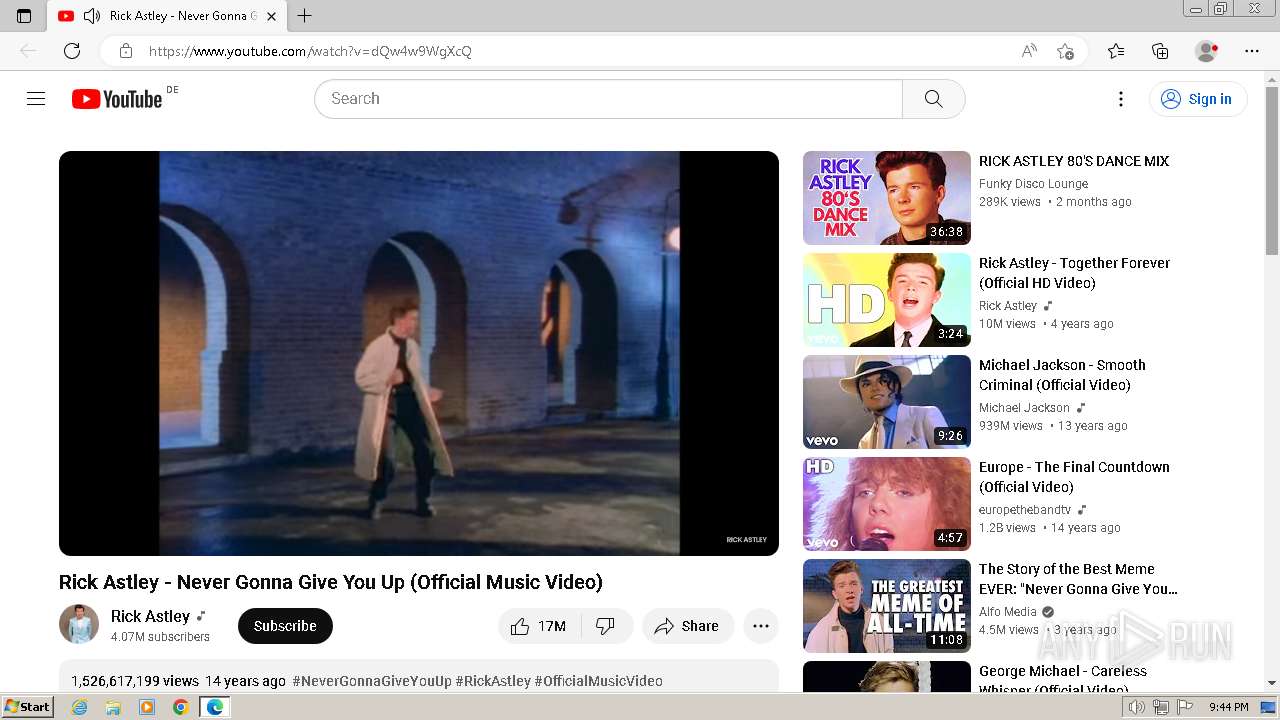1280x720 pixels.
Task: Click hashtag #OfficialMusicVideo
Action: (598, 681)
